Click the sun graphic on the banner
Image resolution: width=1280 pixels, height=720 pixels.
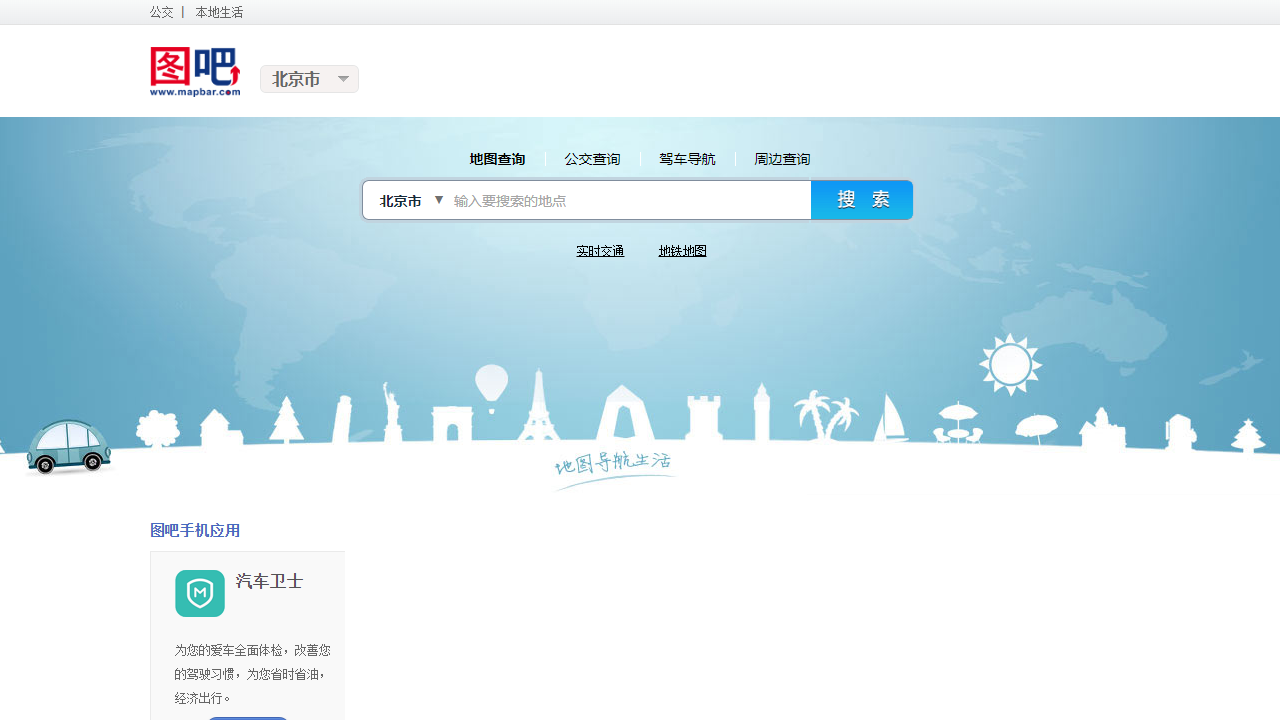[1010, 364]
